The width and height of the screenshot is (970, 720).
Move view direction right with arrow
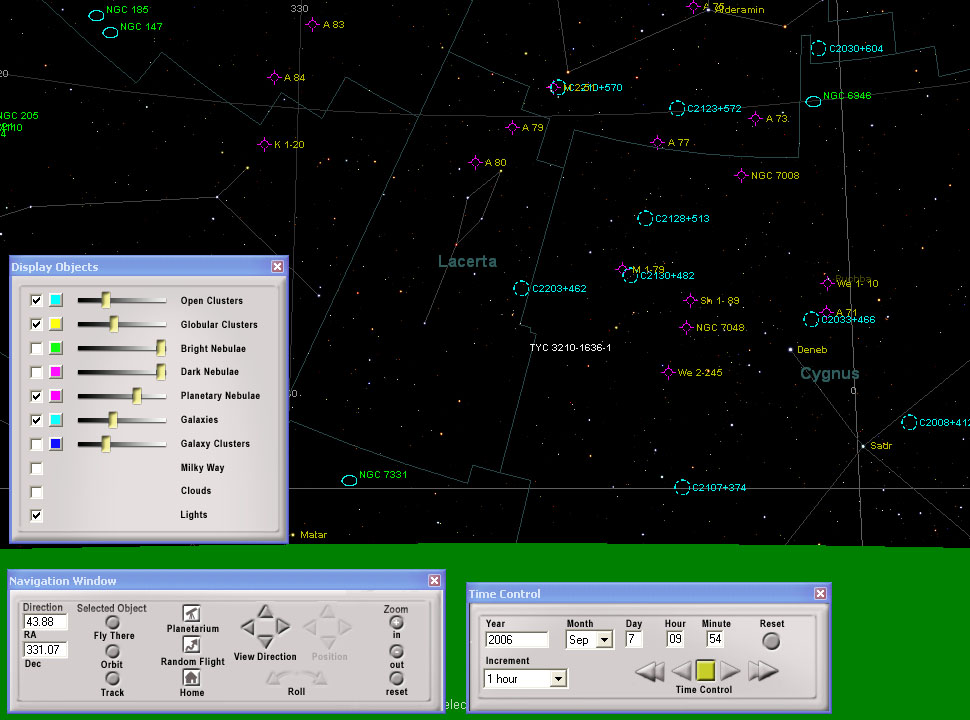click(283, 627)
